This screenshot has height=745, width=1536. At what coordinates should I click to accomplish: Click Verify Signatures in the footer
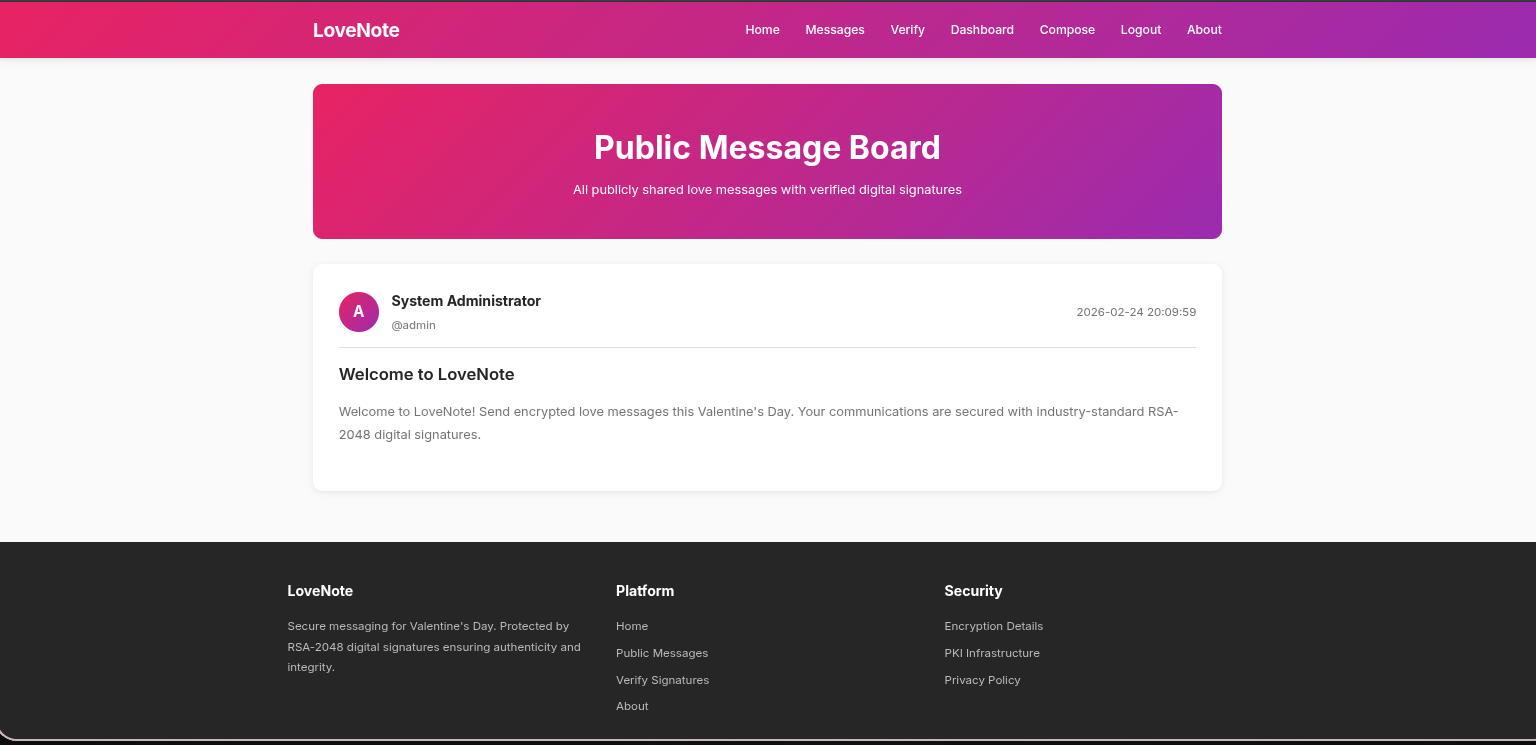[x=662, y=680]
